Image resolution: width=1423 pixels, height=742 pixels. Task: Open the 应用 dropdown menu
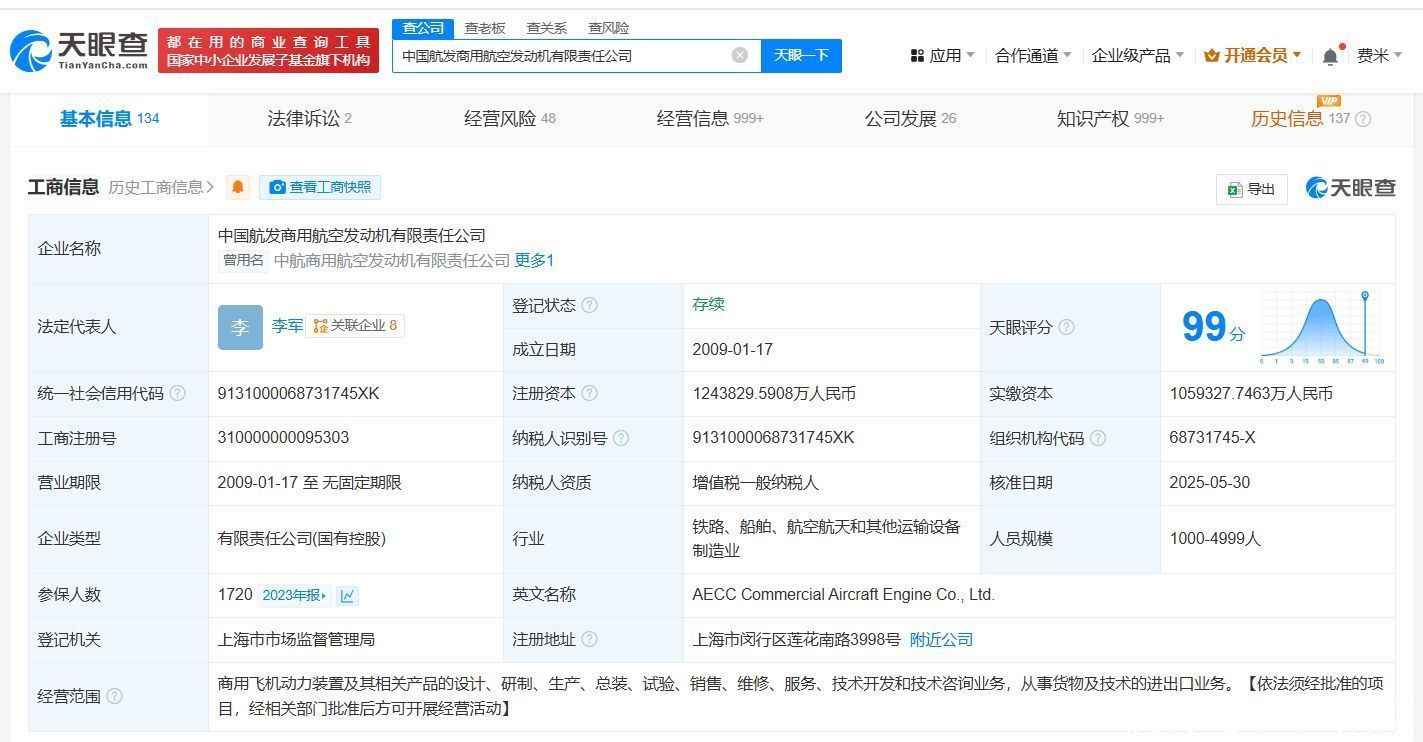tap(942, 56)
